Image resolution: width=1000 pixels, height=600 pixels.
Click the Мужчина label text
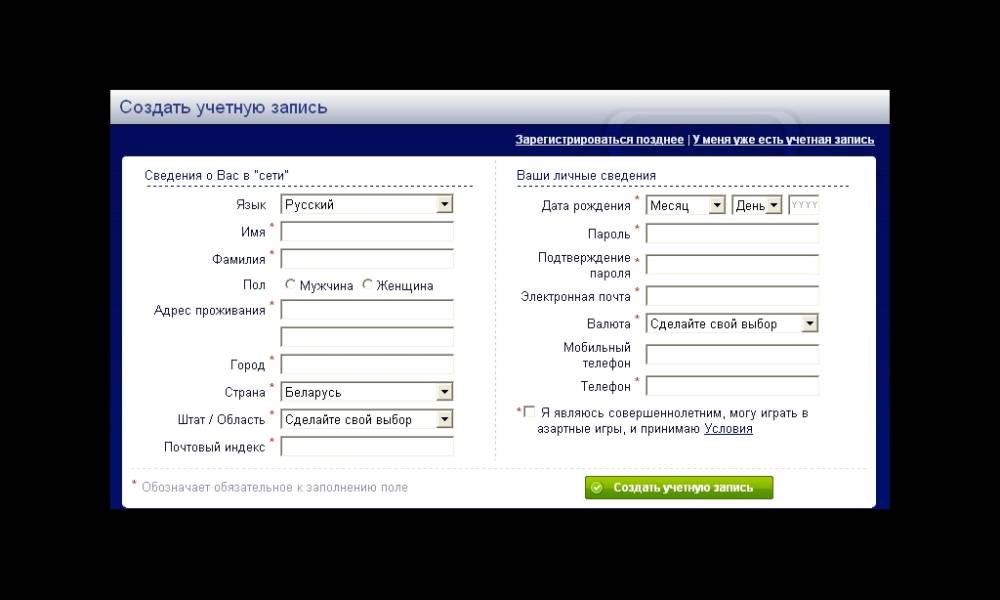pos(326,286)
